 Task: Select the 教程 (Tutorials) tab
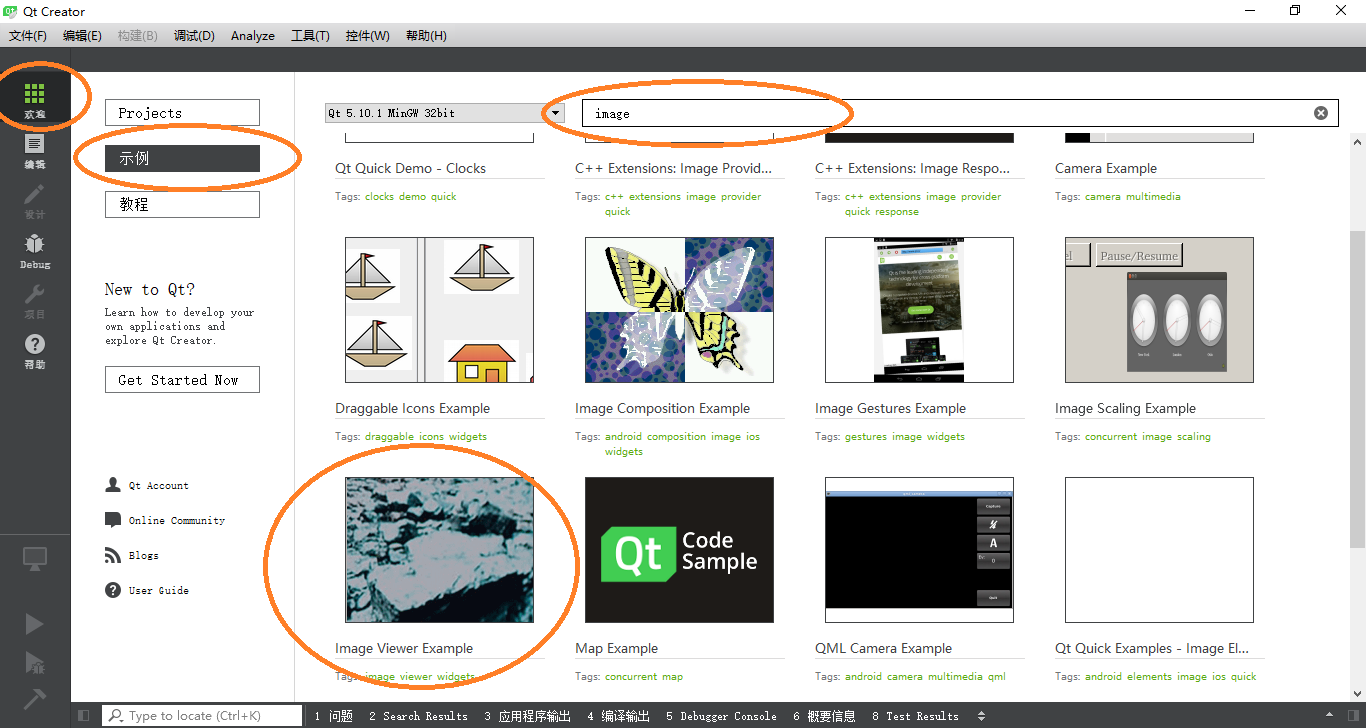[x=182, y=204]
